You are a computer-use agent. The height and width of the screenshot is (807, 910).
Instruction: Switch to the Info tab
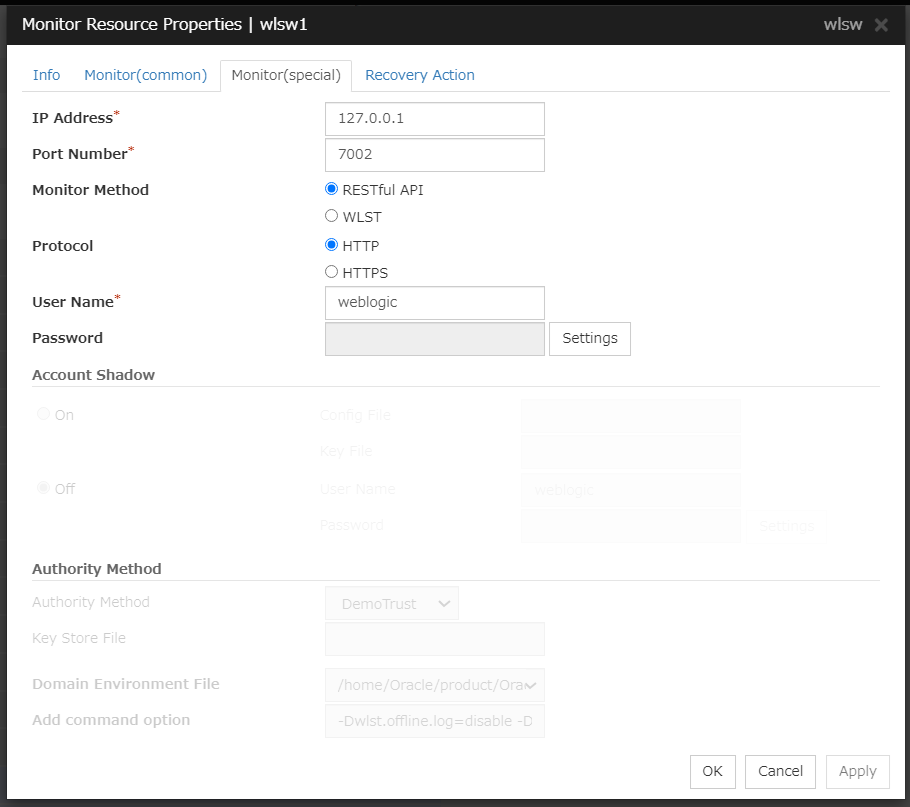(46, 75)
